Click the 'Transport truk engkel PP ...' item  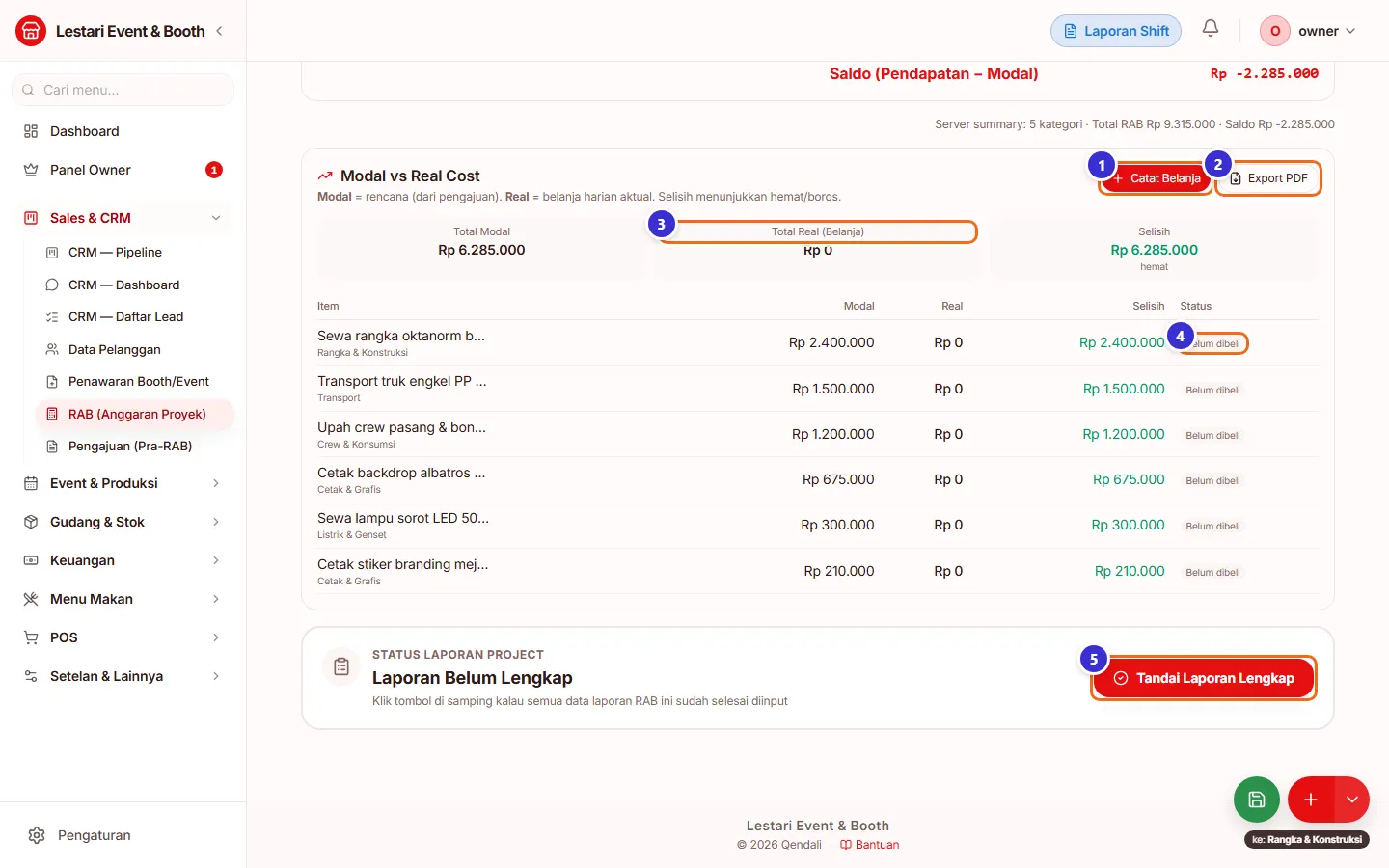tap(402, 381)
